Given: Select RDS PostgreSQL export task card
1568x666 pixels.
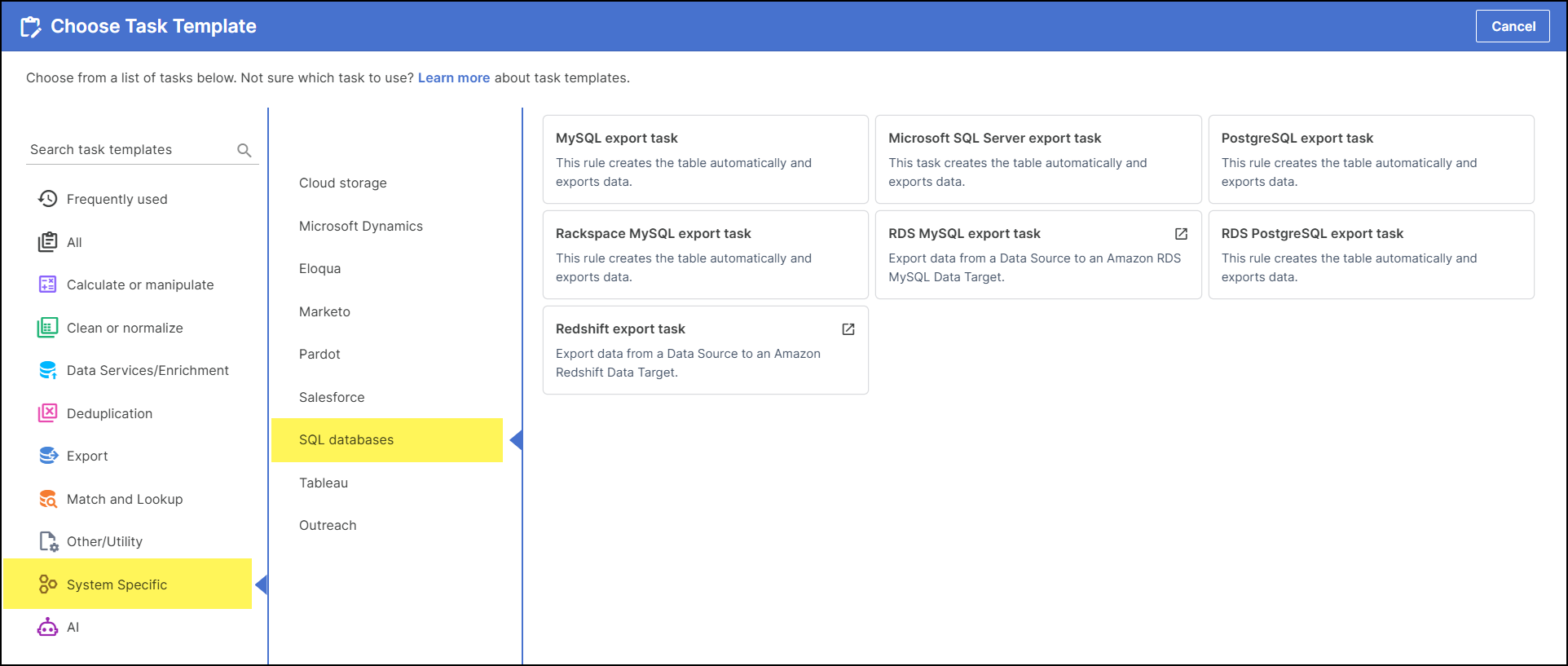Looking at the screenshot, I should tap(1372, 254).
